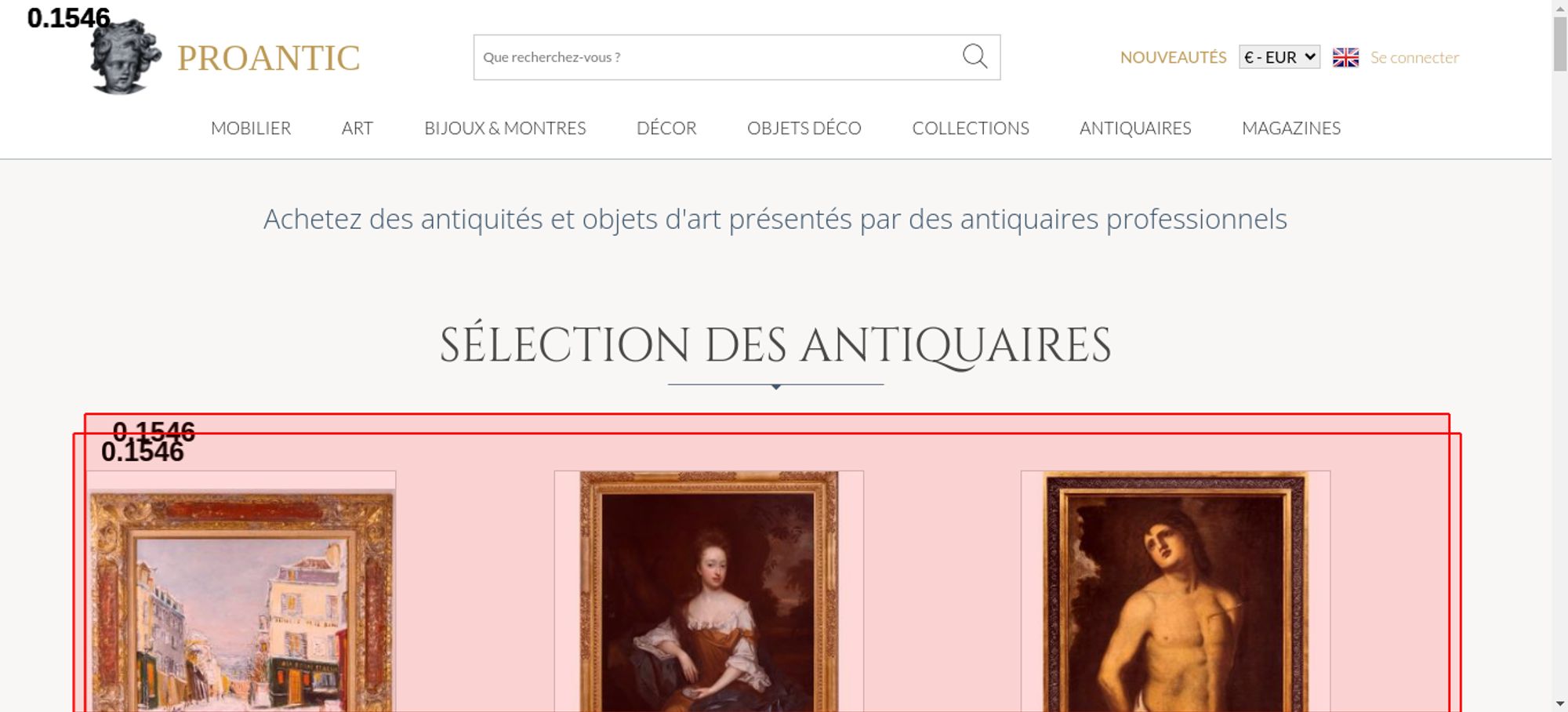Click the scrollbar down arrow
This screenshot has width=1568, height=712.
[1560, 703]
